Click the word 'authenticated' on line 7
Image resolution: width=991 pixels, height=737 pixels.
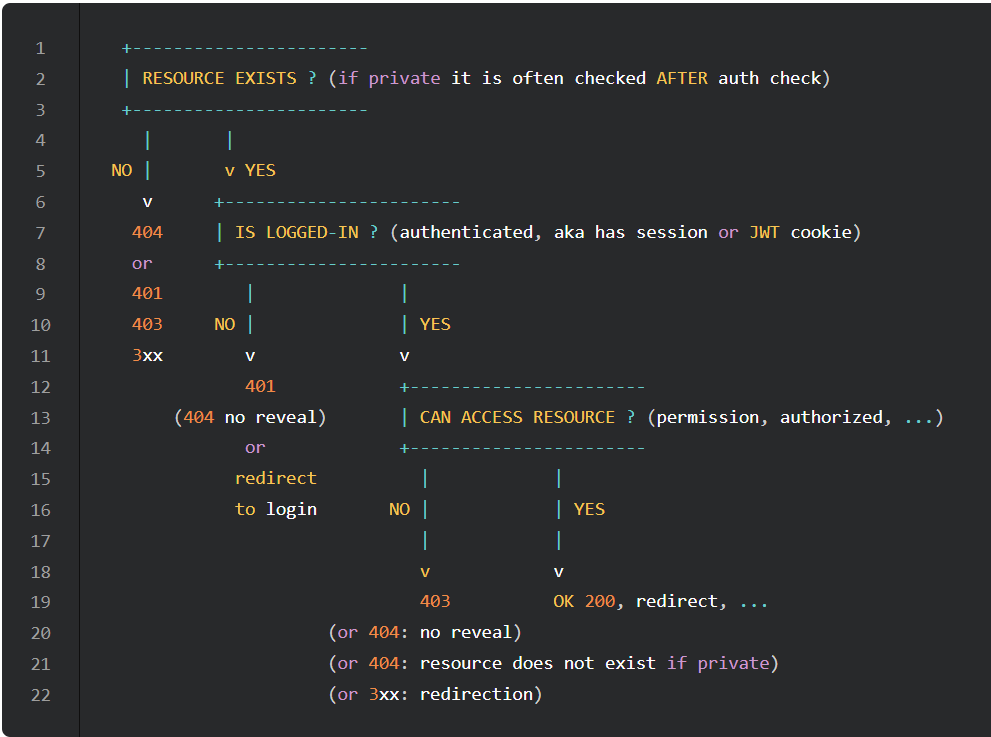tap(466, 232)
